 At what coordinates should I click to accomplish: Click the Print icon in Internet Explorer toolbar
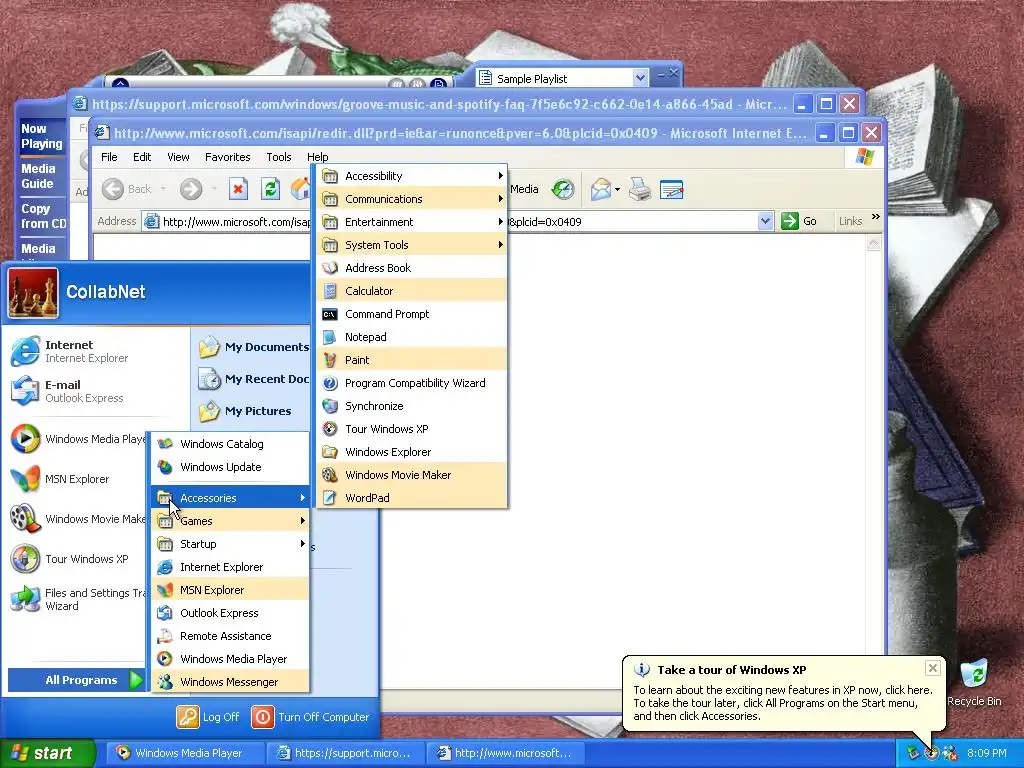[x=640, y=189]
